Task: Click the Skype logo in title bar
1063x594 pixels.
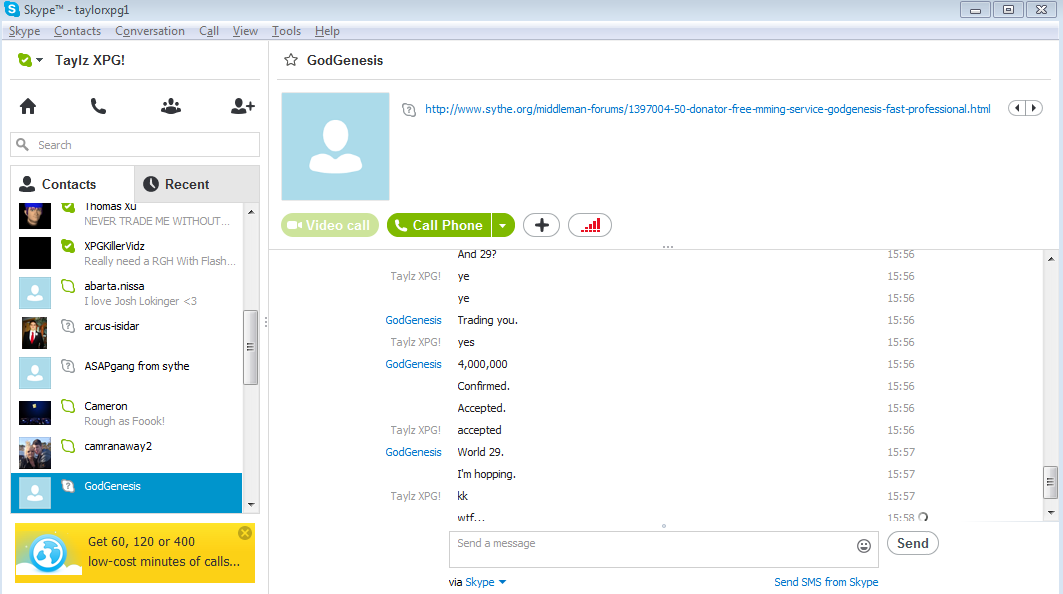Action: tap(12, 9)
